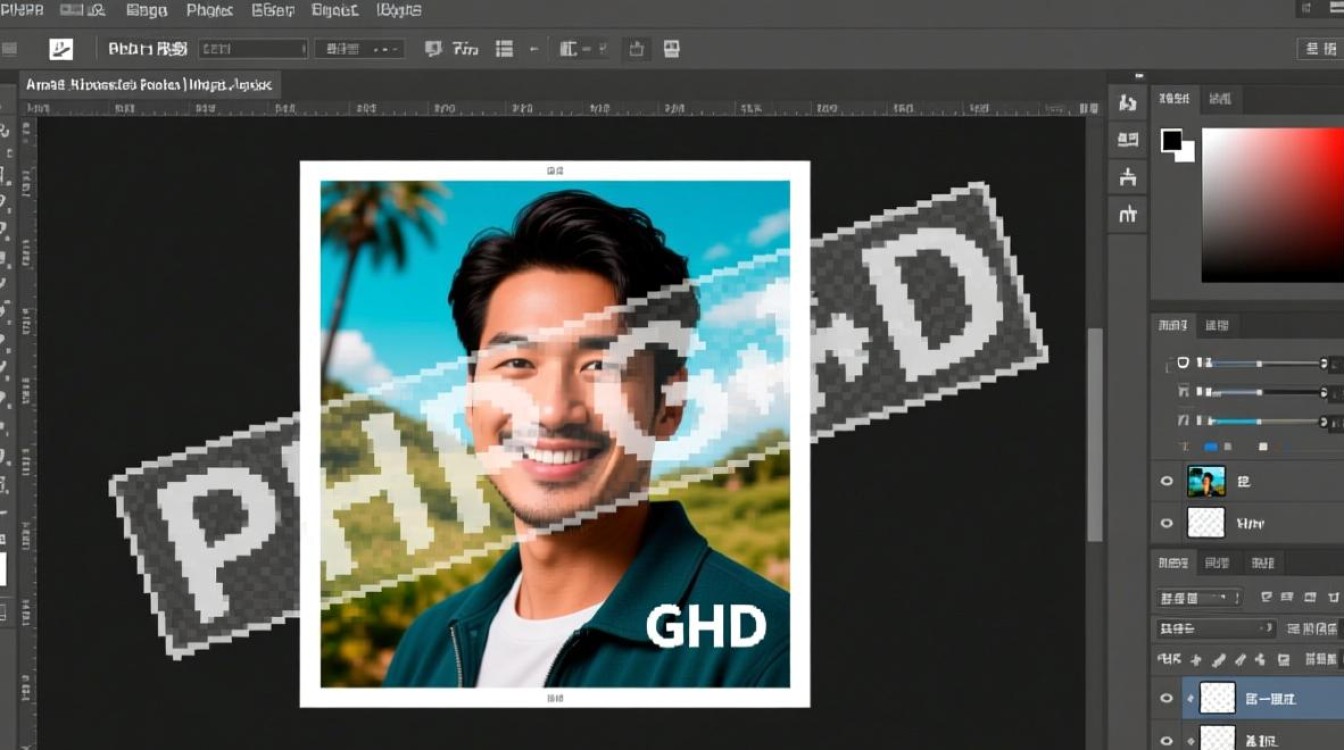1344x750 pixels.
Task: Toggle visibility of the highlighted blue layer
Action: [1166, 698]
